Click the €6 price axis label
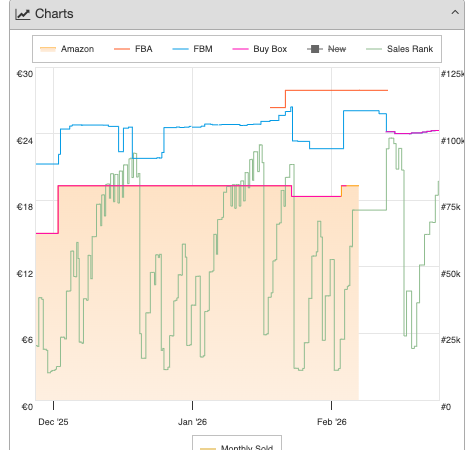The width and height of the screenshot is (474, 450). click(27, 340)
